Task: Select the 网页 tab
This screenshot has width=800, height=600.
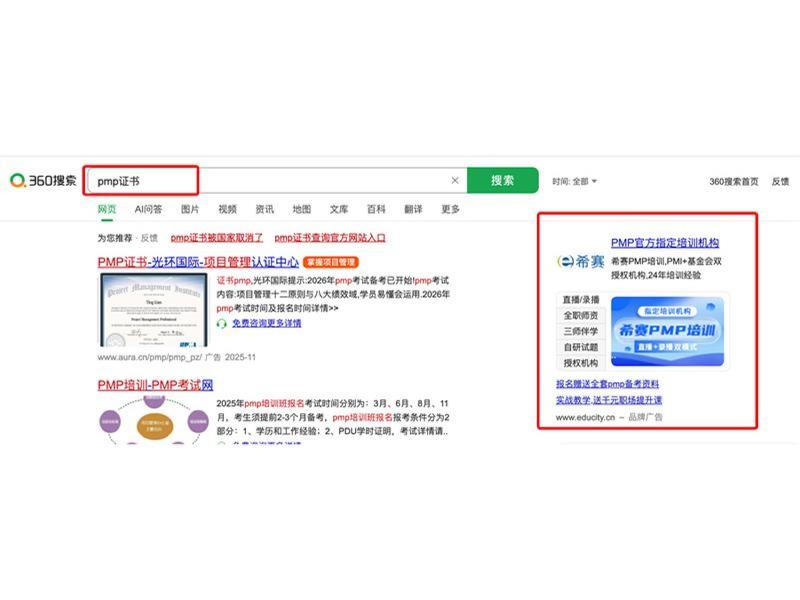Action: [x=107, y=209]
